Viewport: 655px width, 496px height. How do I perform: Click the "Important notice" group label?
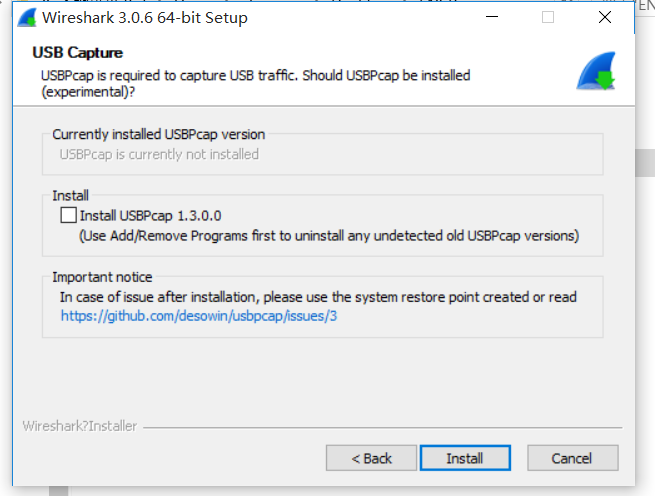pos(102,277)
